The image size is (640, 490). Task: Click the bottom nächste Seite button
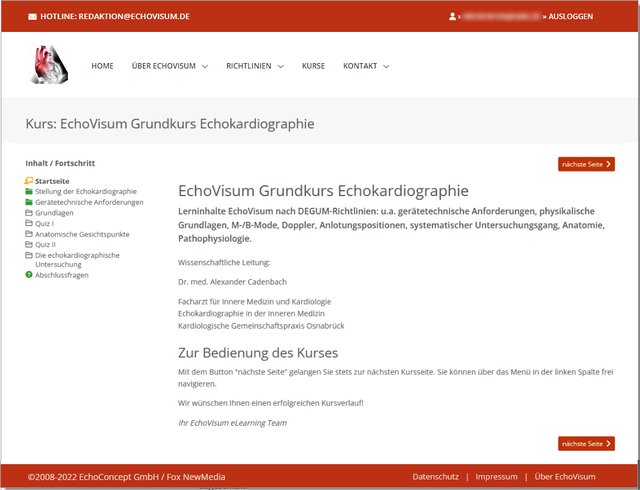pyautogui.click(x=586, y=443)
